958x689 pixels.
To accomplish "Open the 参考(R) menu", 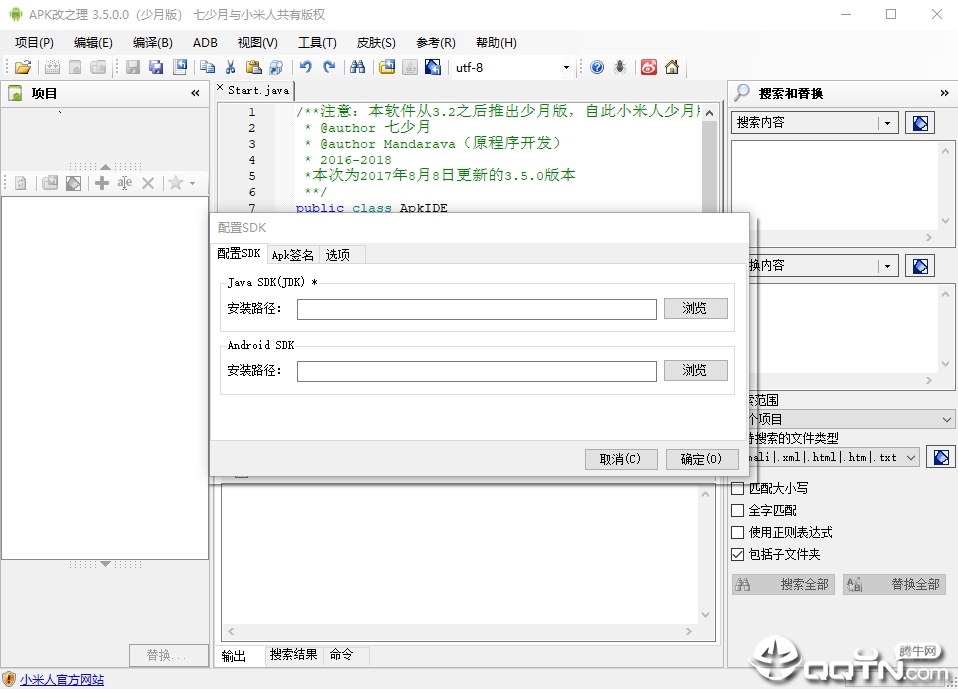I will pyautogui.click(x=436, y=42).
